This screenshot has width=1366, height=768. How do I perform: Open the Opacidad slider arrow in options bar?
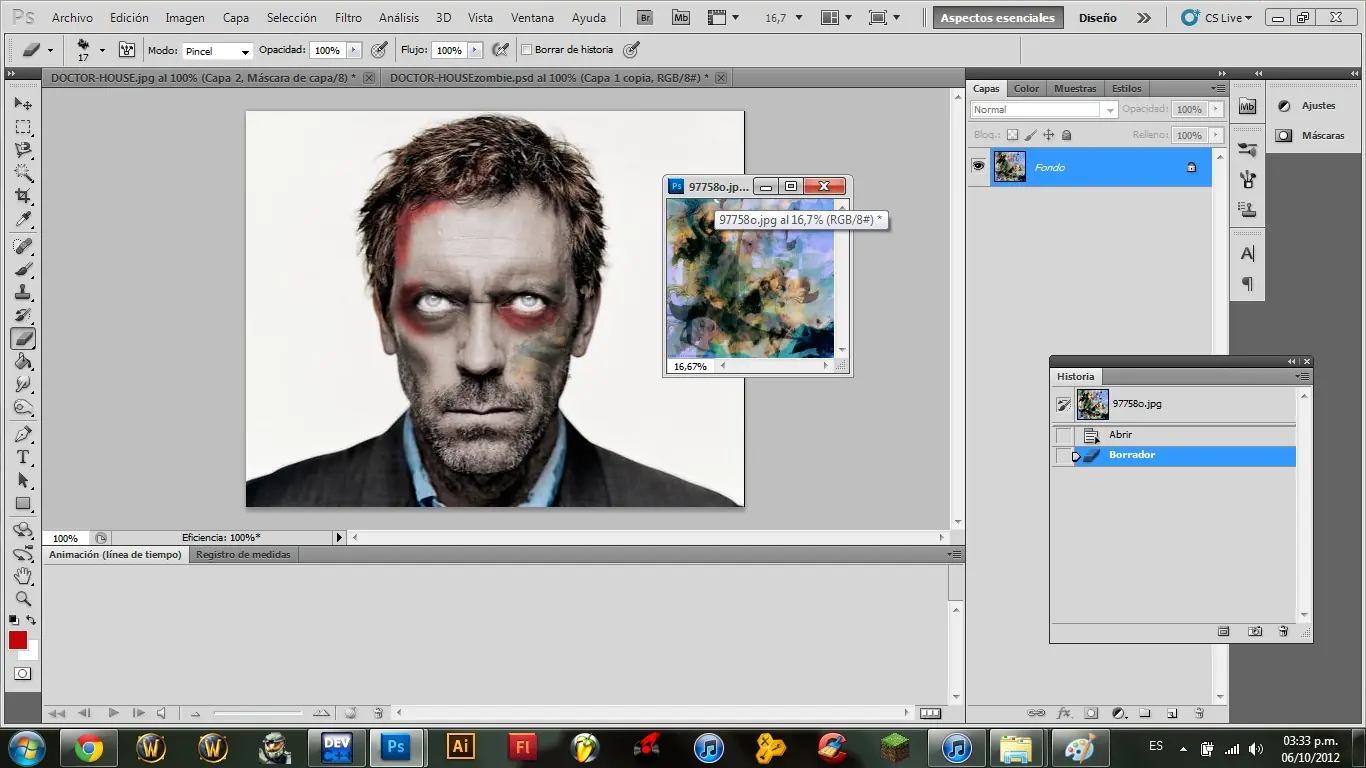coord(354,50)
